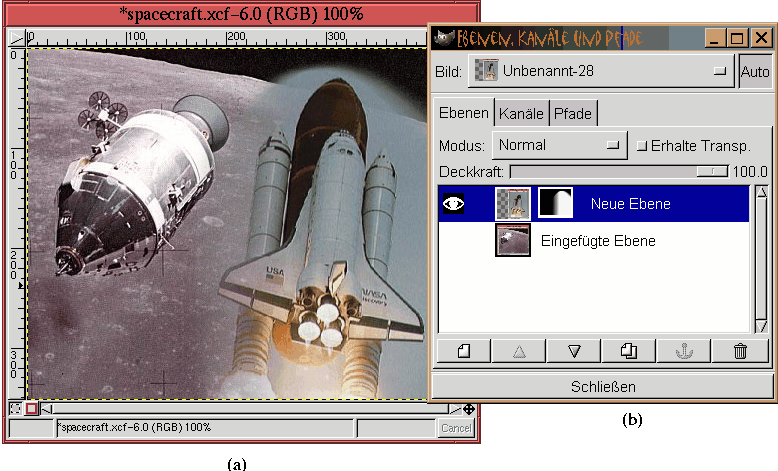Lower layer with the down triangle
Image resolution: width=778 pixels, height=471 pixels.
[x=574, y=351]
